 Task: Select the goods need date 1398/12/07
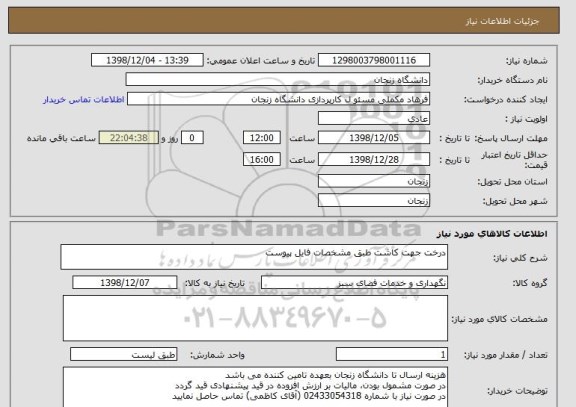point(125,283)
